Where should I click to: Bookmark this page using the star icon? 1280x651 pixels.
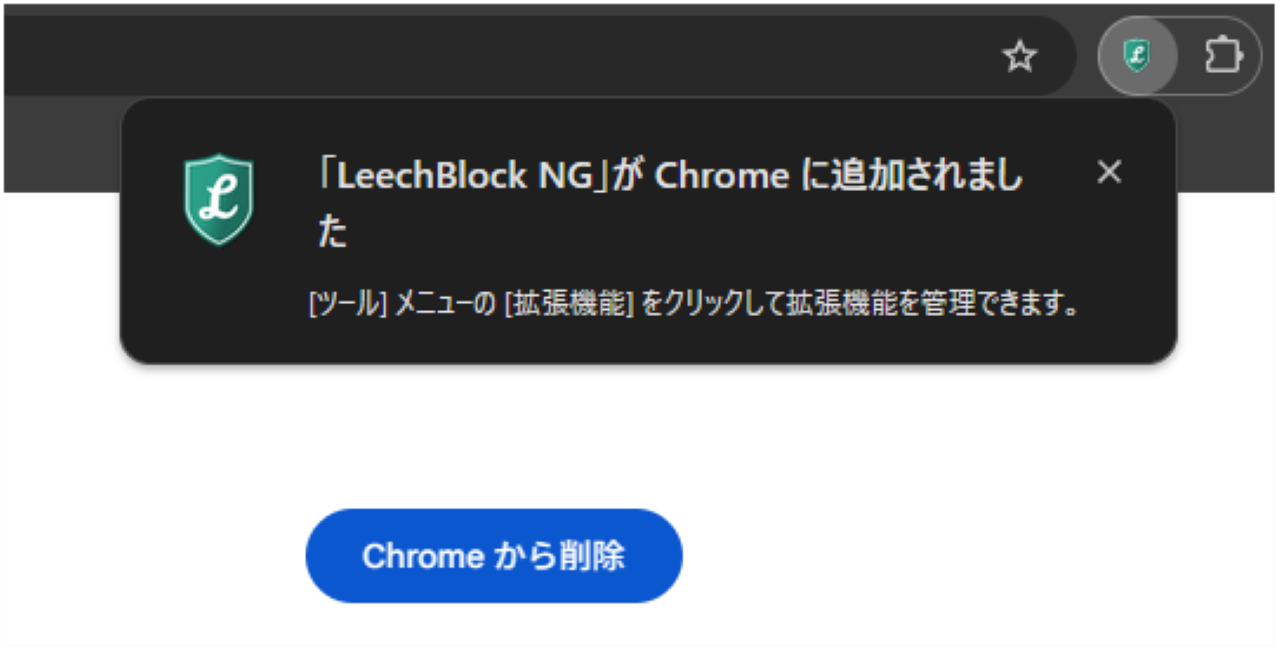tap(1019, 56)
